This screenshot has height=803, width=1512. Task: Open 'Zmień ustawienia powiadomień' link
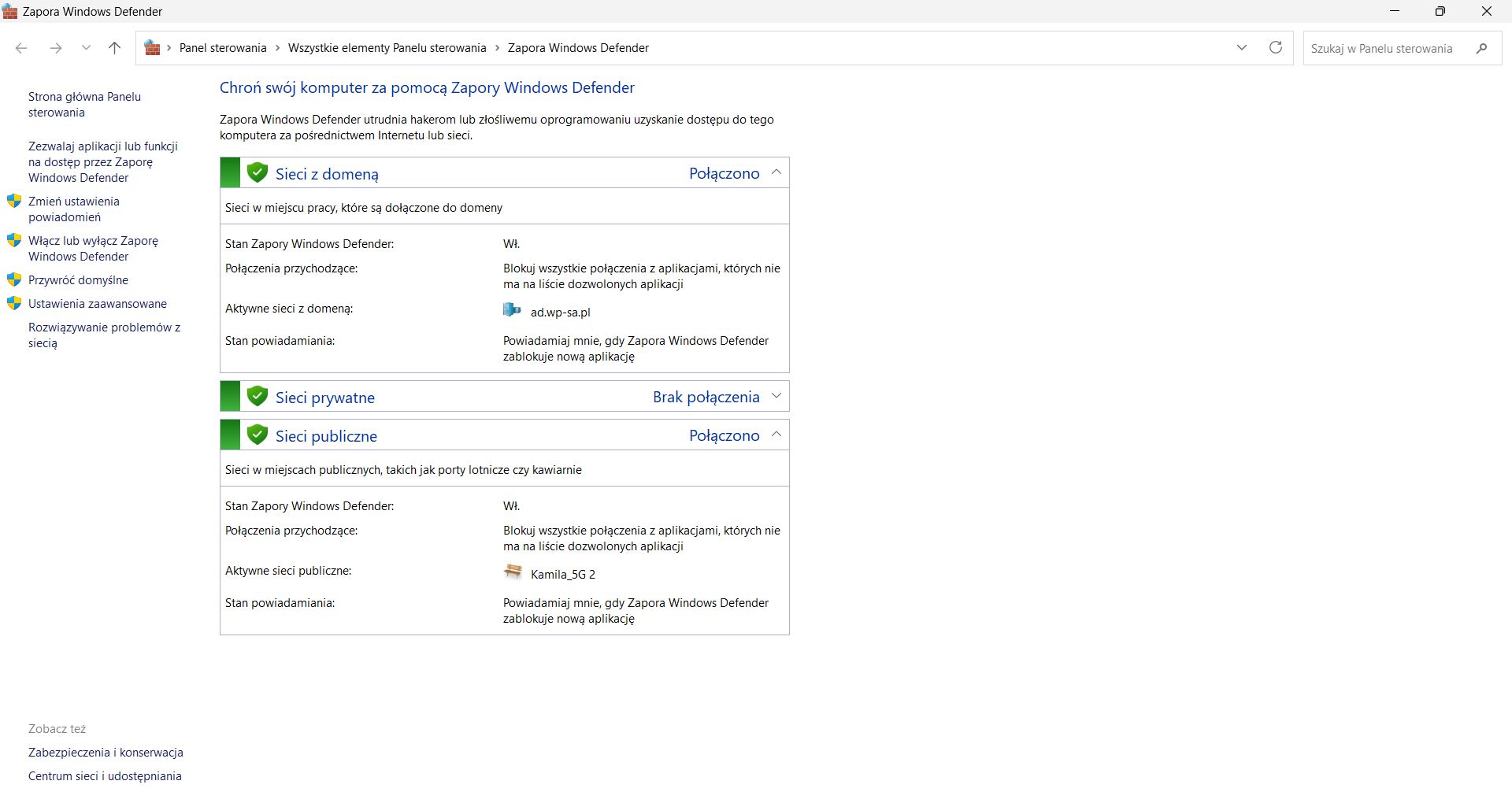(74, 209)
